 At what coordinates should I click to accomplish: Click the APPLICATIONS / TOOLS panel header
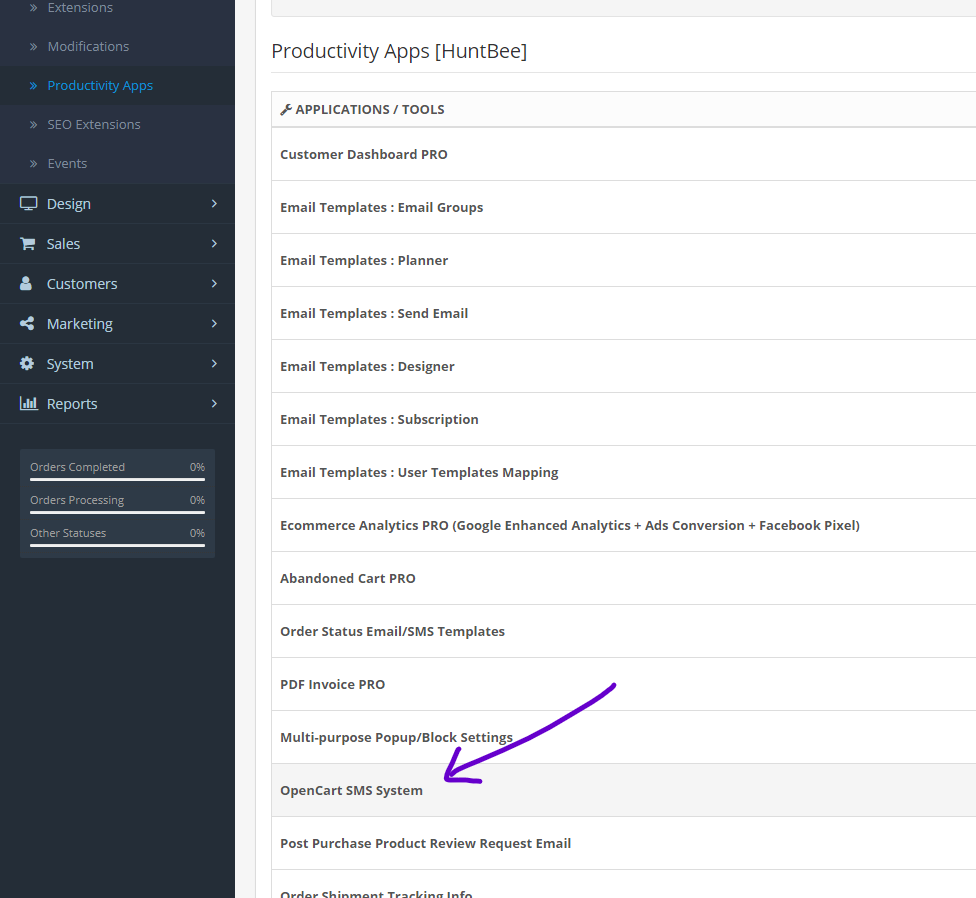624,110
